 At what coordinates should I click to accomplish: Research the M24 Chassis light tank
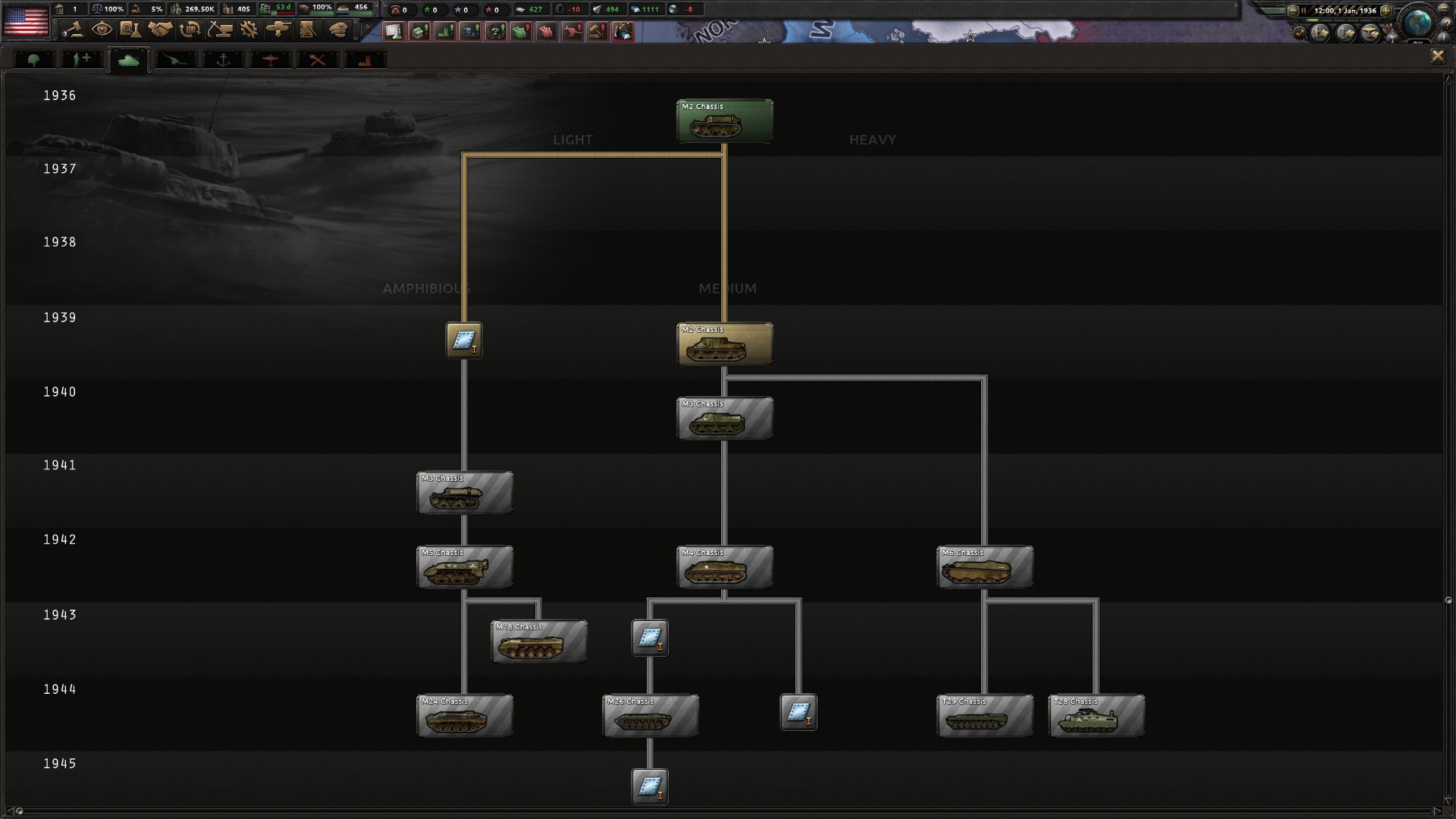pyautogui.click(x=465, y=715)
